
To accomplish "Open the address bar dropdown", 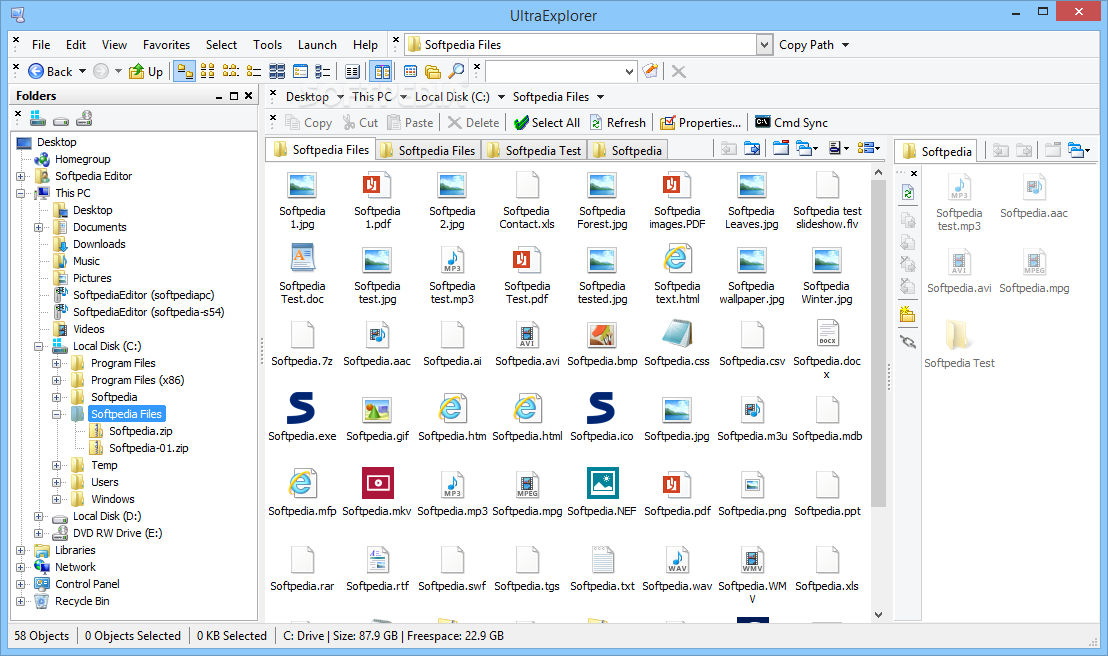I will point(764,45).
